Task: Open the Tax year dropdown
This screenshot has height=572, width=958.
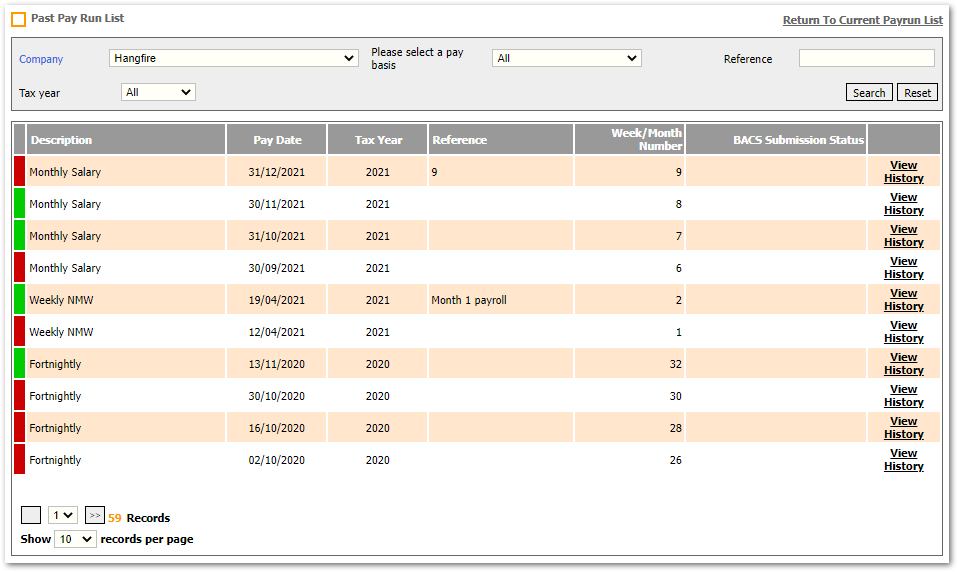Action: pos(158,92)
